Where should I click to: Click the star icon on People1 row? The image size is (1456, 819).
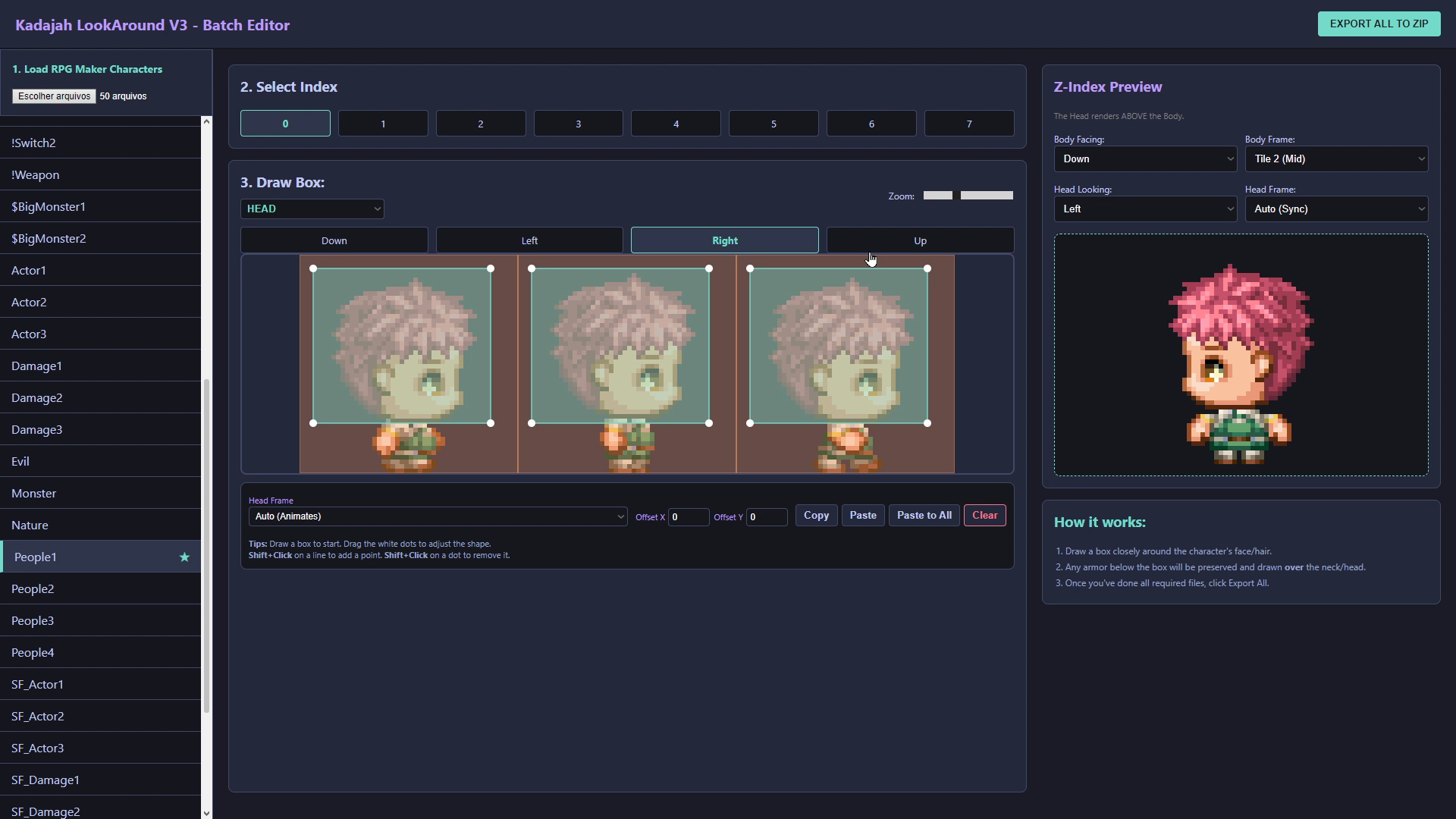184,557
